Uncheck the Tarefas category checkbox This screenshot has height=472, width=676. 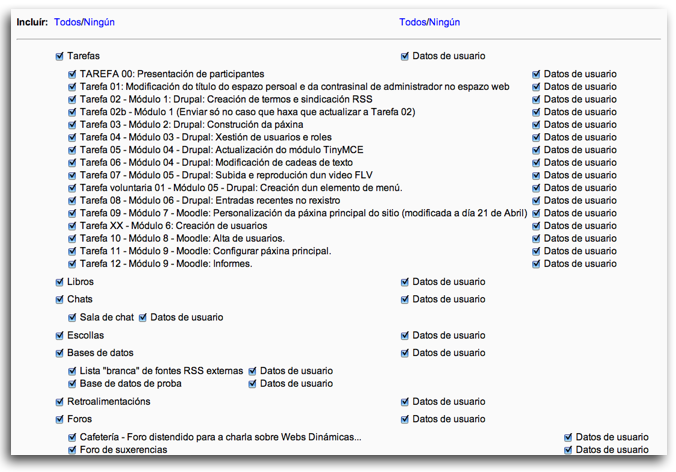[x=59, y=57]
